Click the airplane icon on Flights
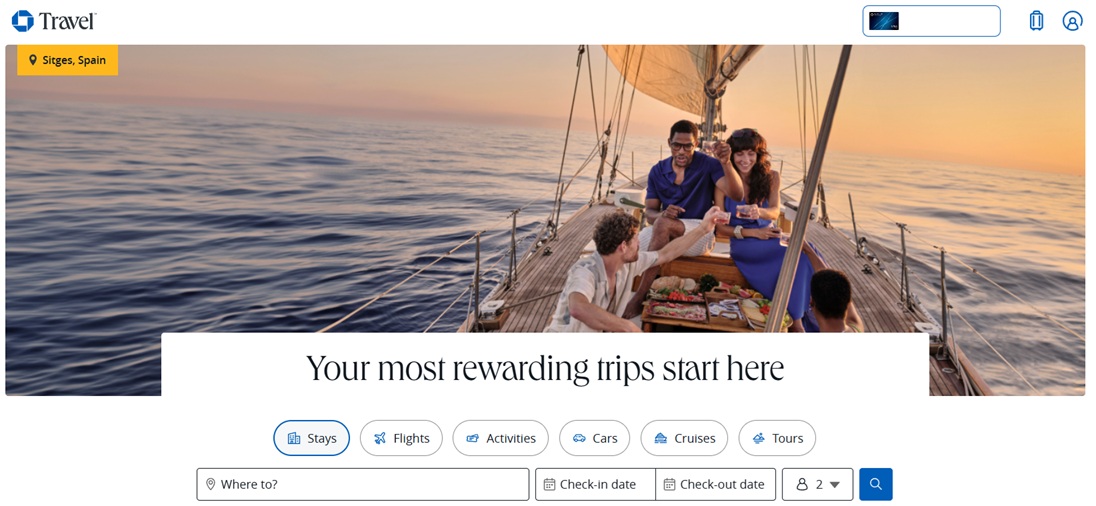1096x506 pixels. click(x=380, y=438)
